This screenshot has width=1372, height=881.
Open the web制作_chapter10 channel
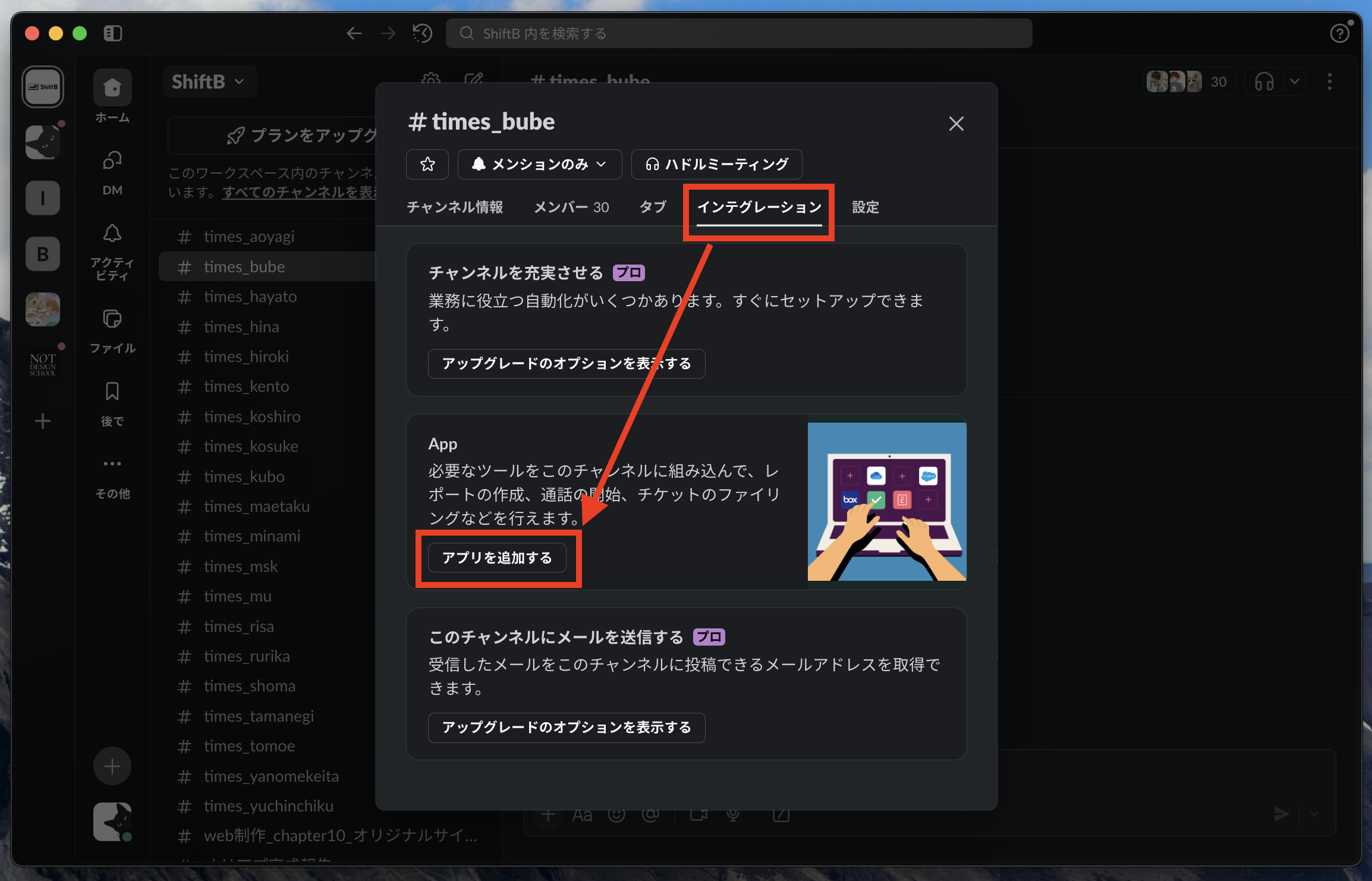(x=328, y=836)
